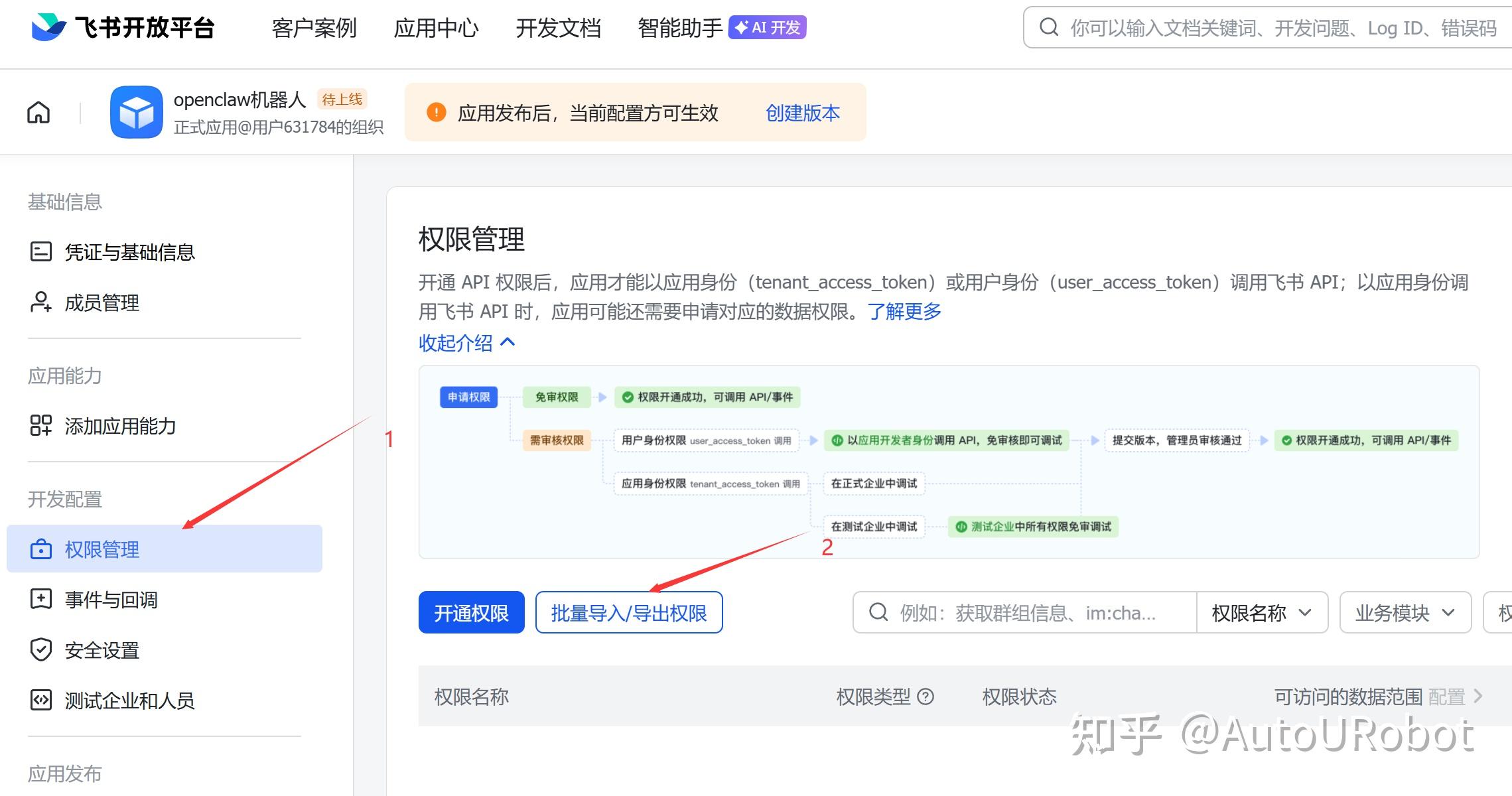The height and width of the screenshot is (796, 1512).
Task: Open the 开发文档 top menu
Action: [558, 28]
